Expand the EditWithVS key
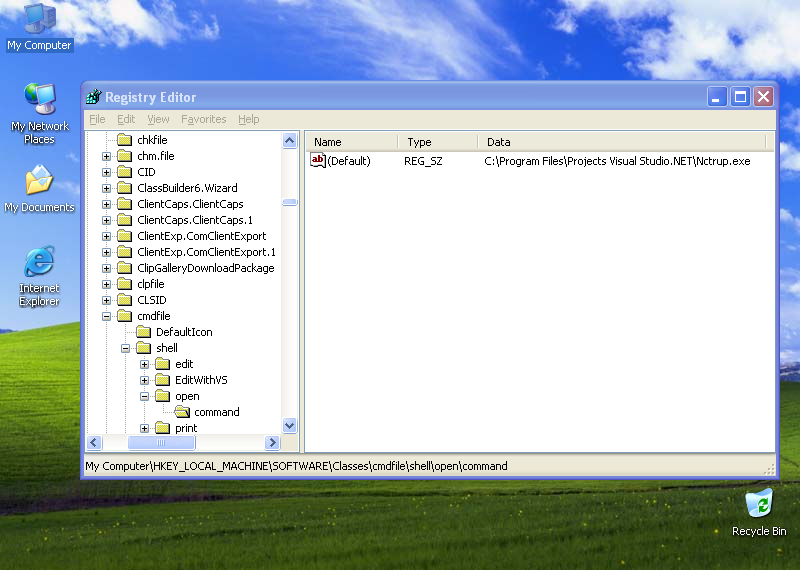This screenshot has height=570, width=800. tap(145, 380)
